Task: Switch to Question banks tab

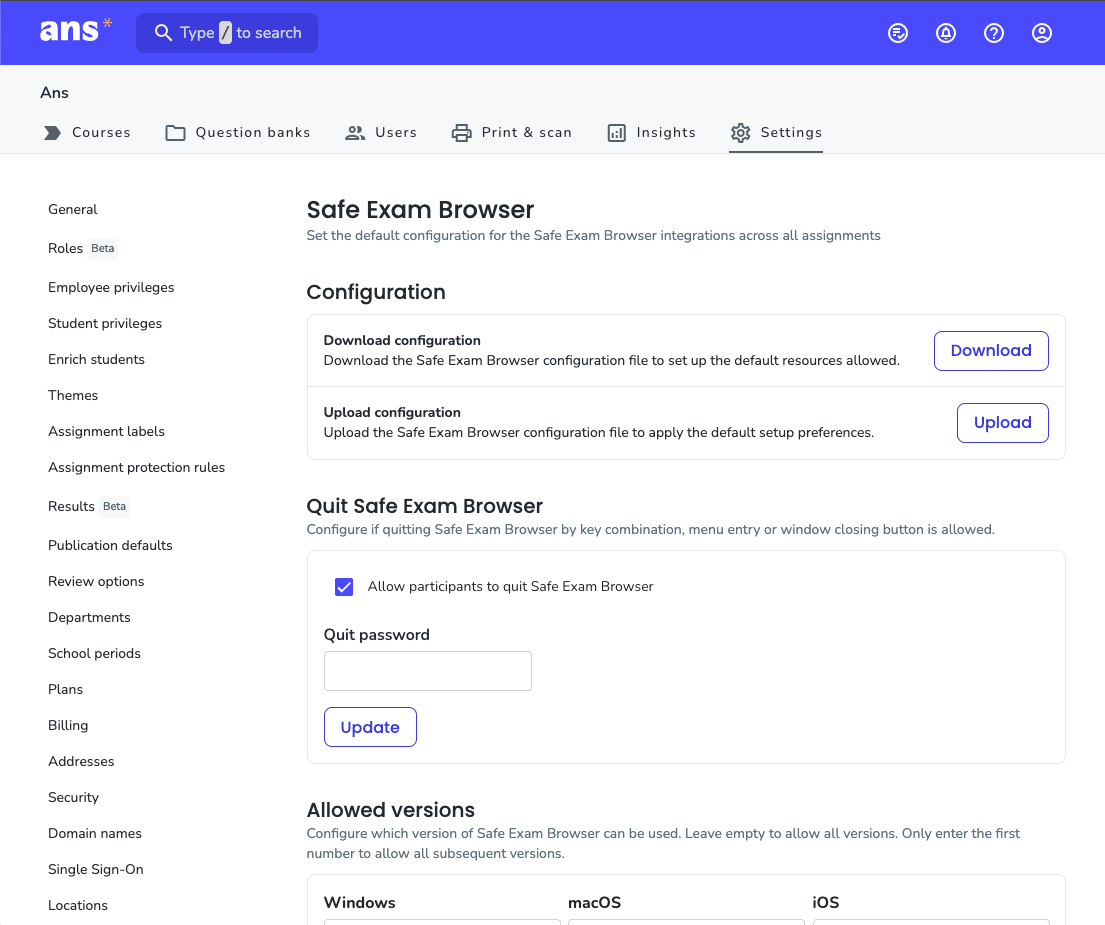Action: tap(237, 132)
